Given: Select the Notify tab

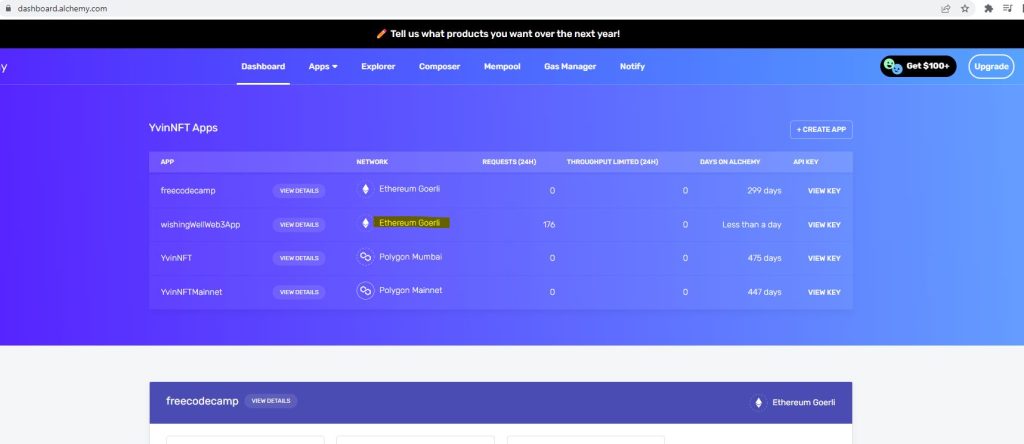Looking at the screenshot, I should coord(632,67).
